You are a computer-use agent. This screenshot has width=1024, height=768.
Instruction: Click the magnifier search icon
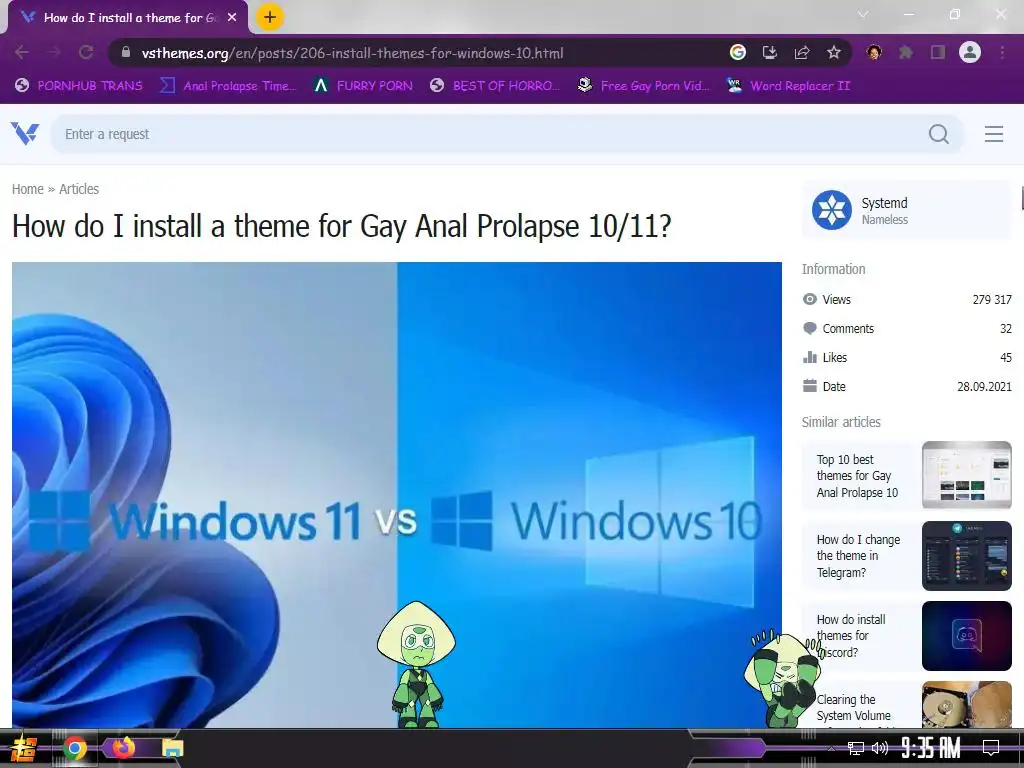(x=939, y=134)
